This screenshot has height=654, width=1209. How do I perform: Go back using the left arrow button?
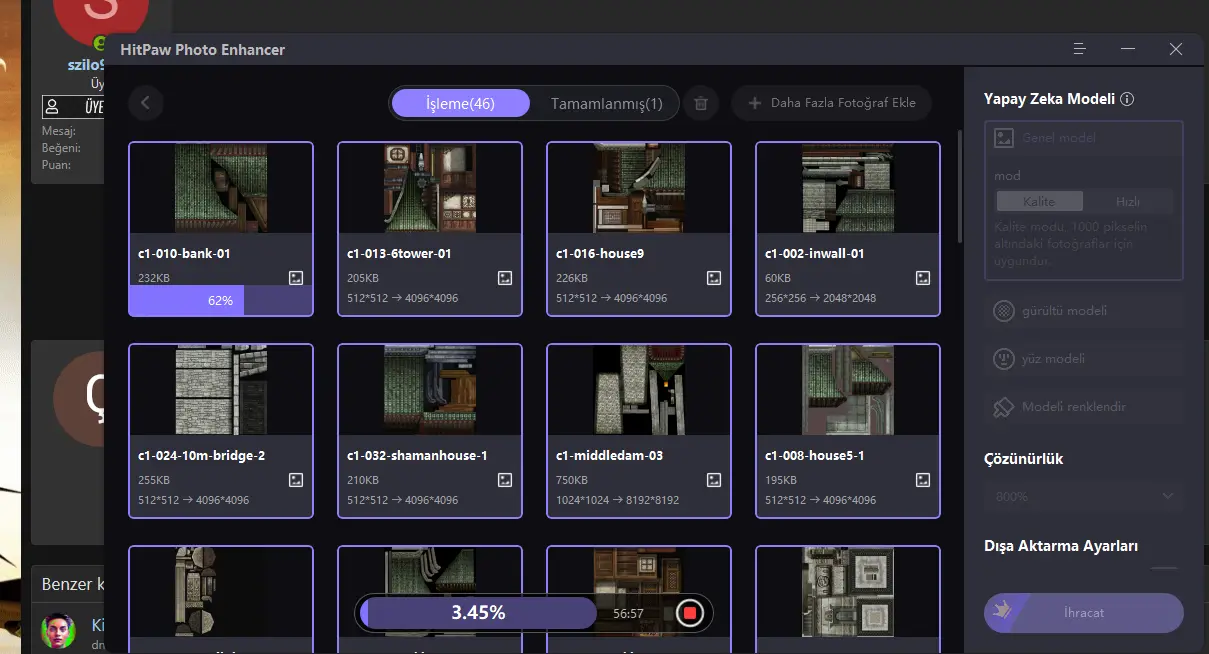[x=146, y=102]
